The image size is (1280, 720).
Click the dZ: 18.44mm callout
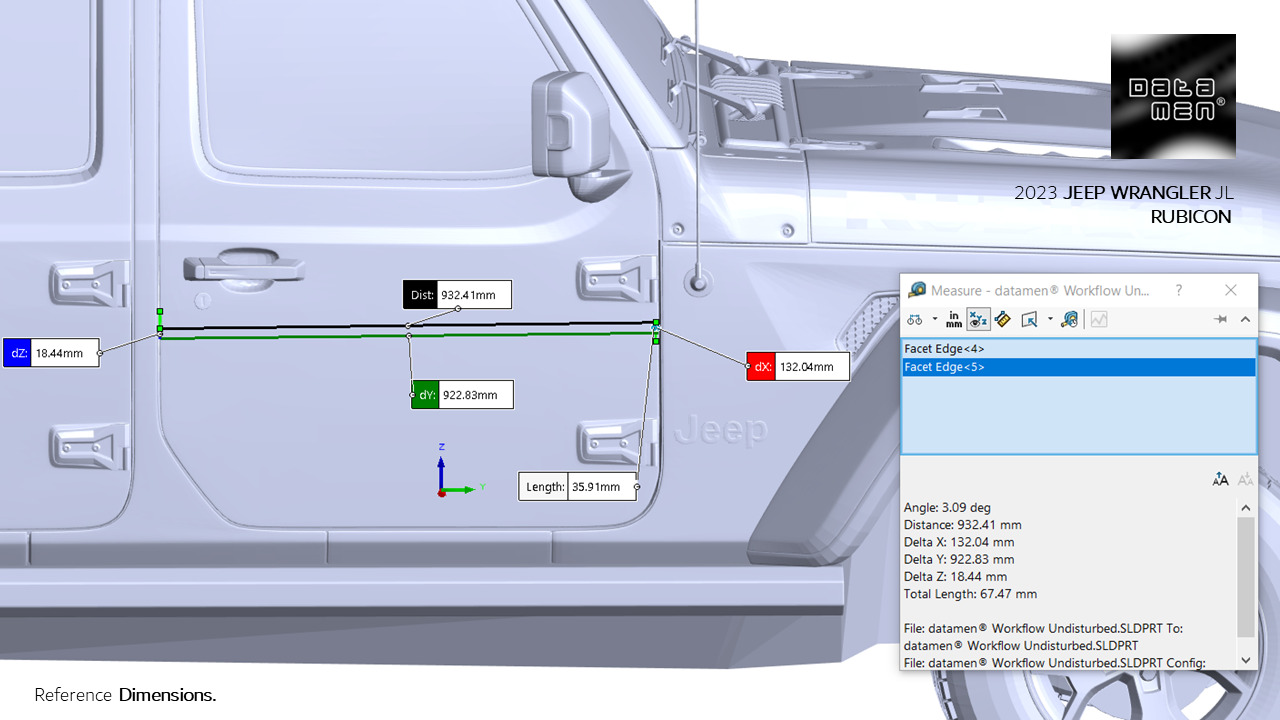click(x=51, y=353)
